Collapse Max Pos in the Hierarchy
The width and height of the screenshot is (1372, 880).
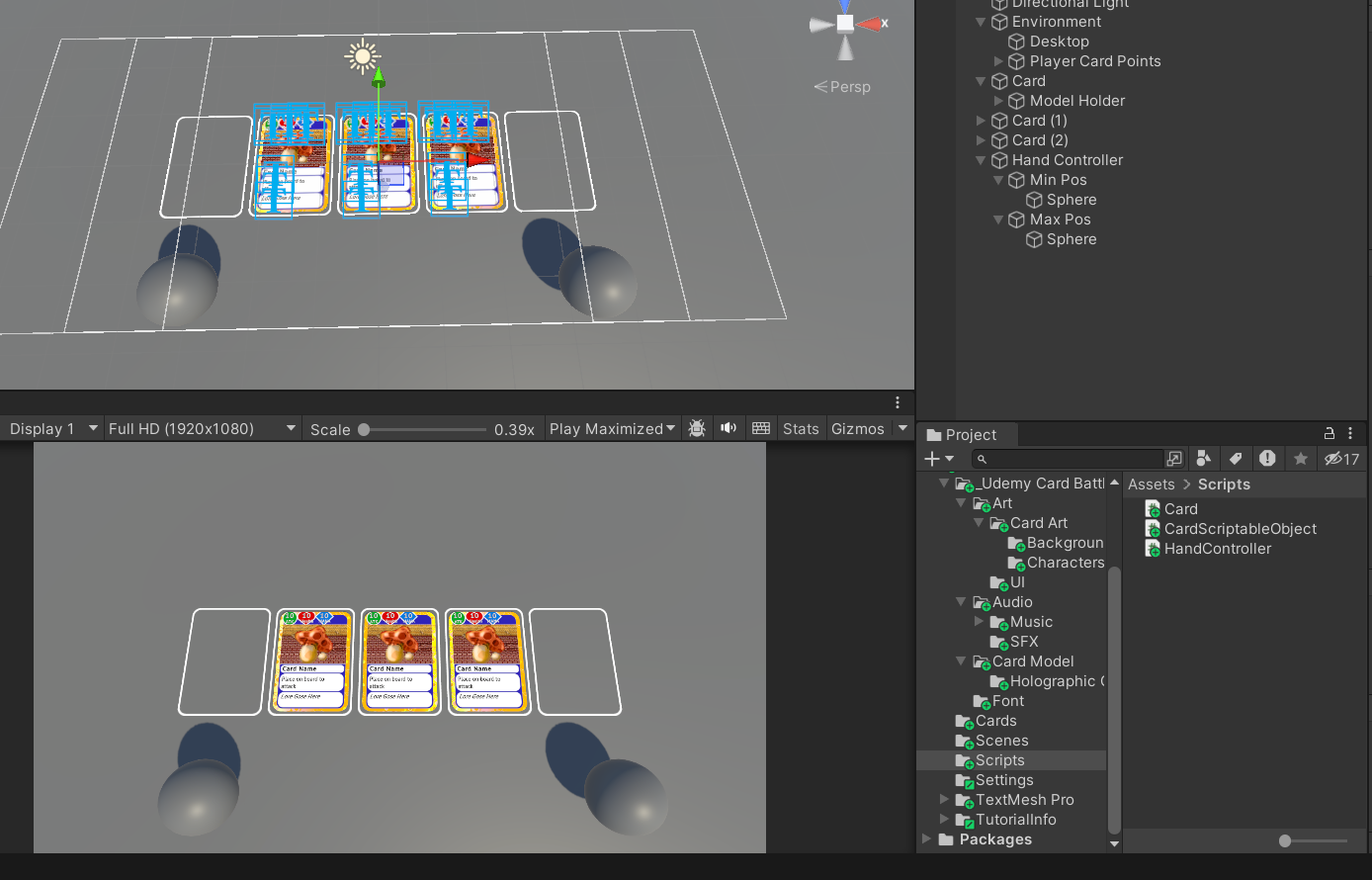coord(998,220)
